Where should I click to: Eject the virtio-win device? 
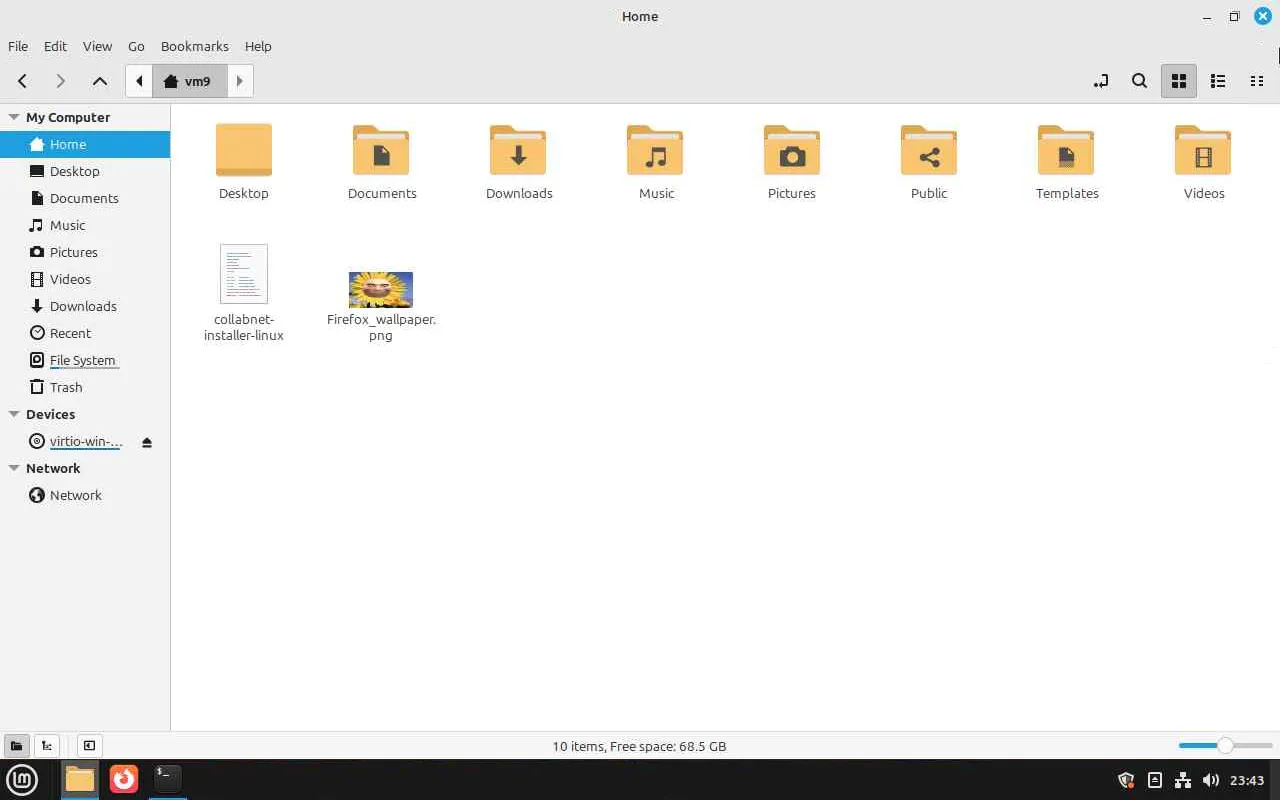pyautogui.click(x=147, y=442)
